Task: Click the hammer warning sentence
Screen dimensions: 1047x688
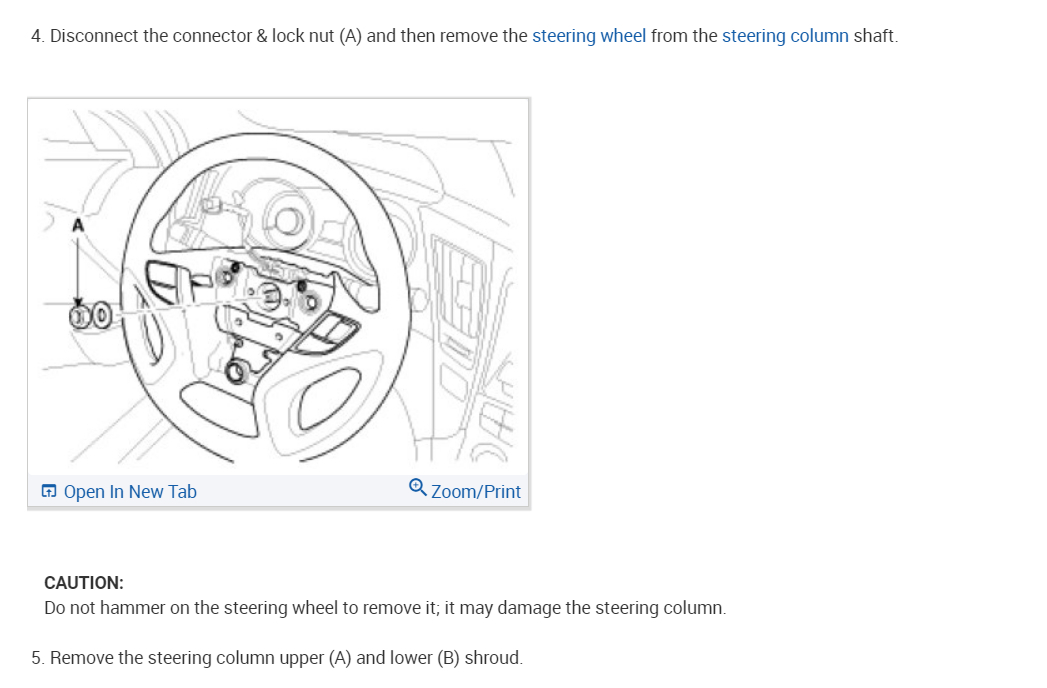Action: tap(385, 608)
